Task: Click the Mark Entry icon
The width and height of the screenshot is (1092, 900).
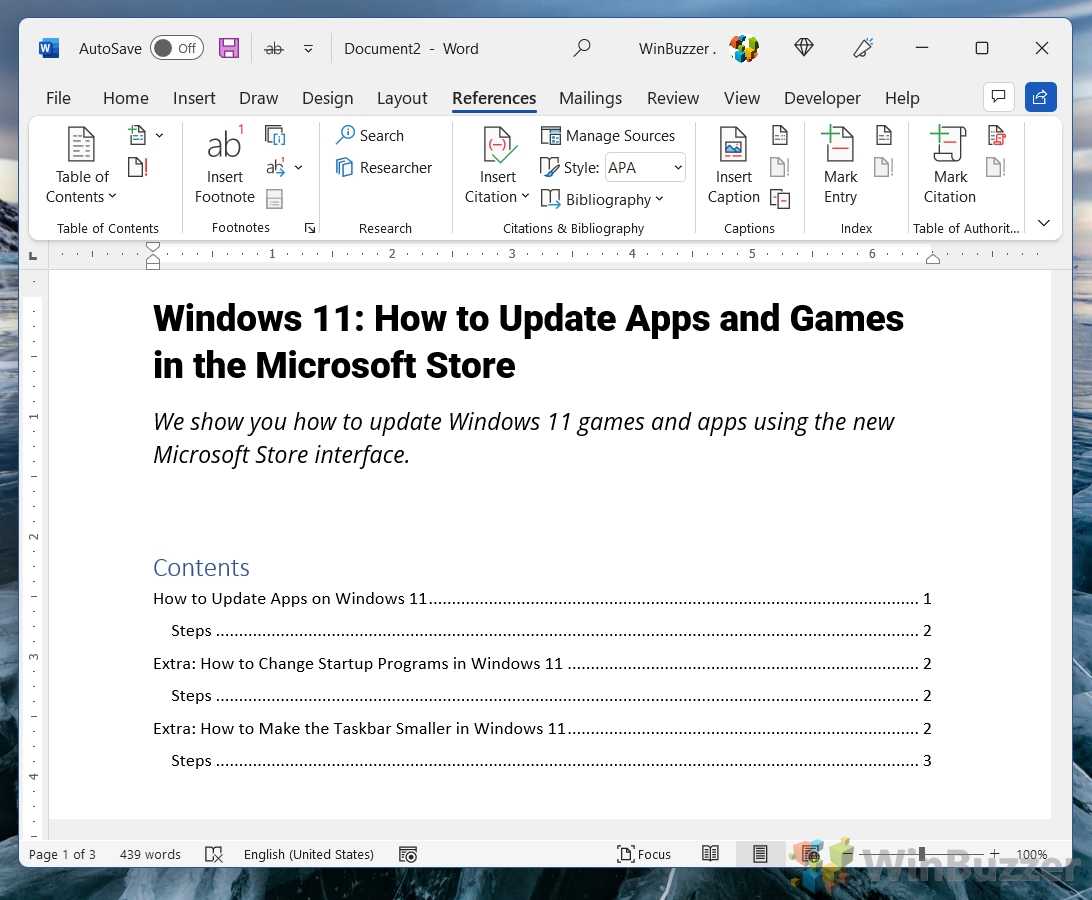Action: point(839,146)
